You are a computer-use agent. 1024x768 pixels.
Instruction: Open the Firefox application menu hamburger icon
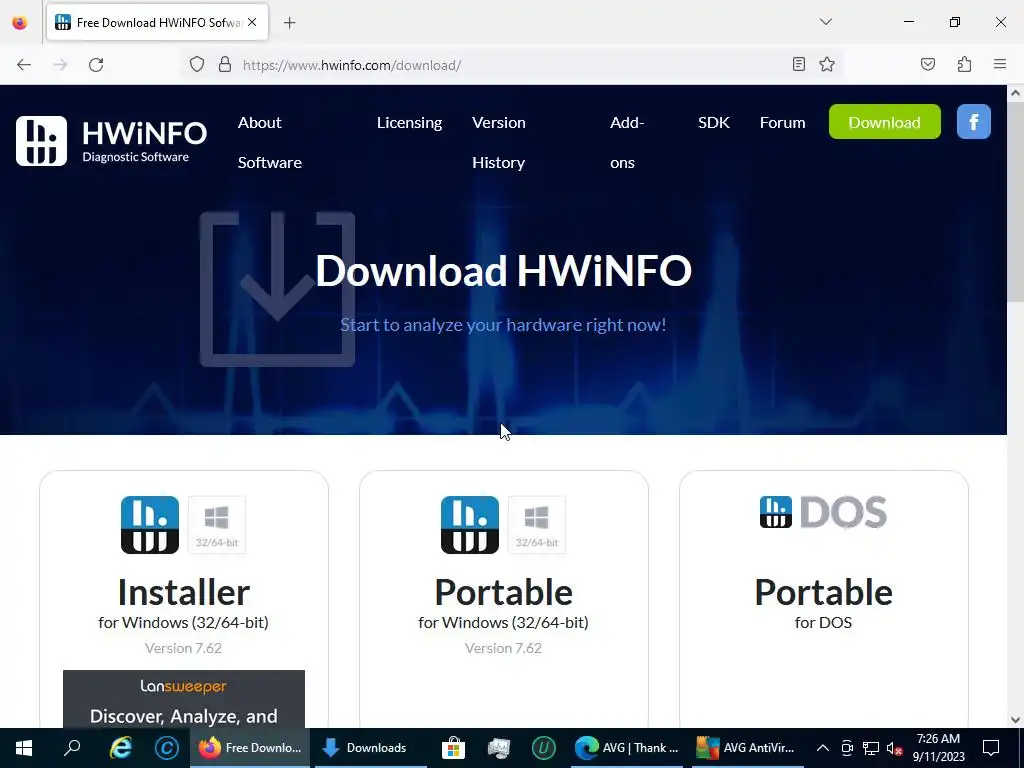click(x=1000, y=64)
